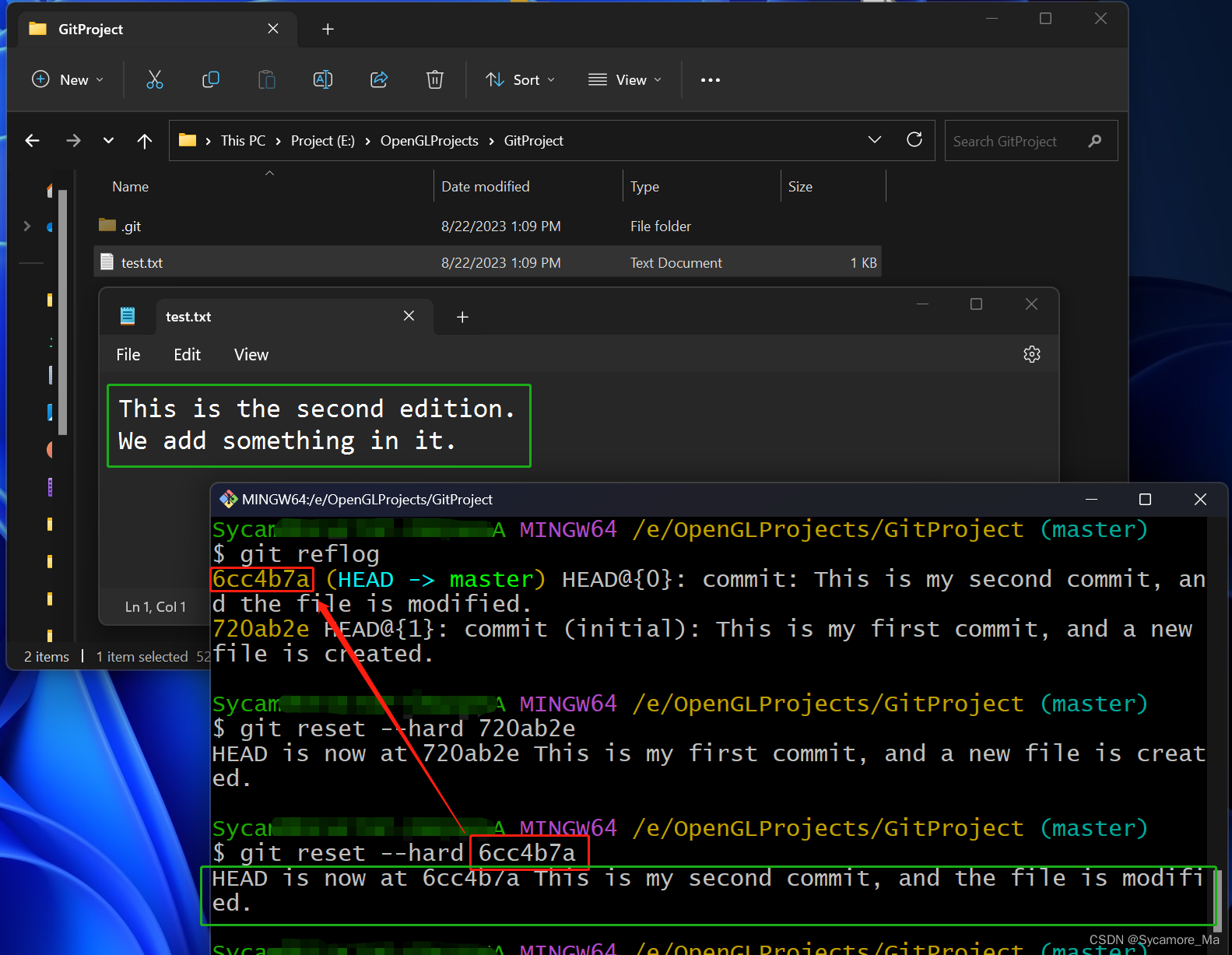Viewport: 1232px width, 955px height.
Task: Add a new tab in File Explorer
Action: (328, 29)
